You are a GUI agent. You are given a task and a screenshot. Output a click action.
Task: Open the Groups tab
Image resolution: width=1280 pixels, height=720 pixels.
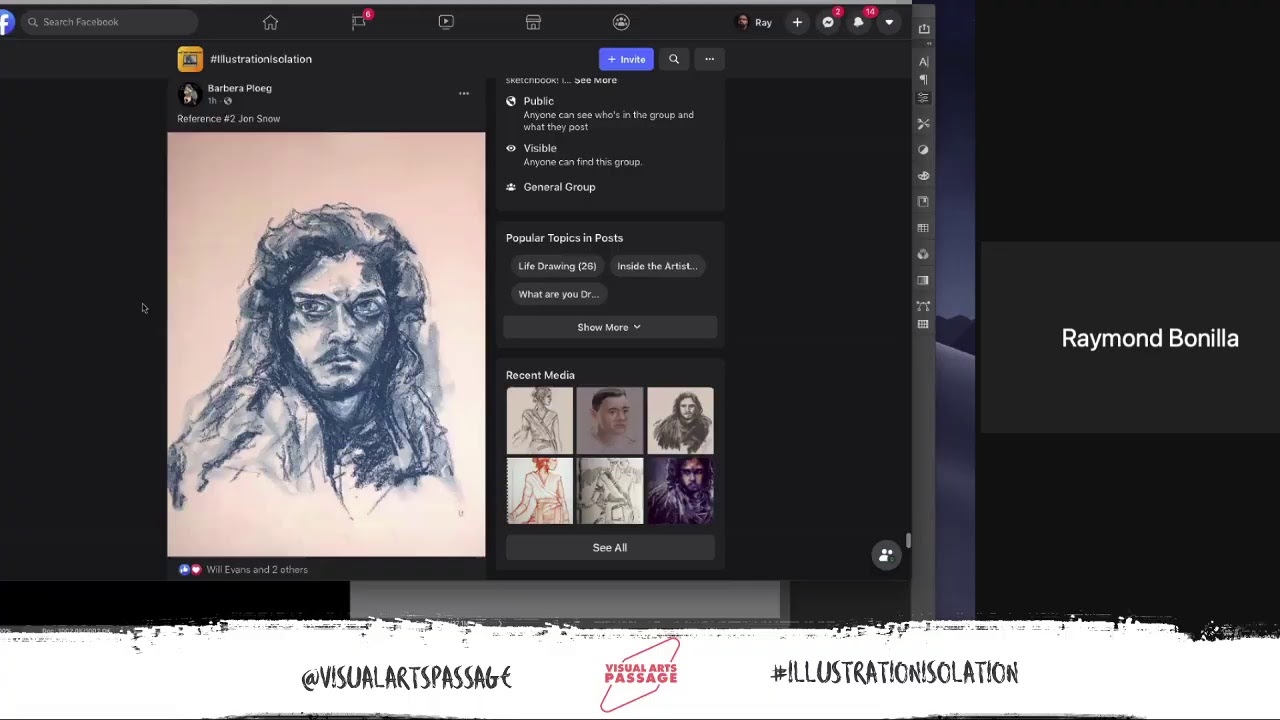click(621, 22)
